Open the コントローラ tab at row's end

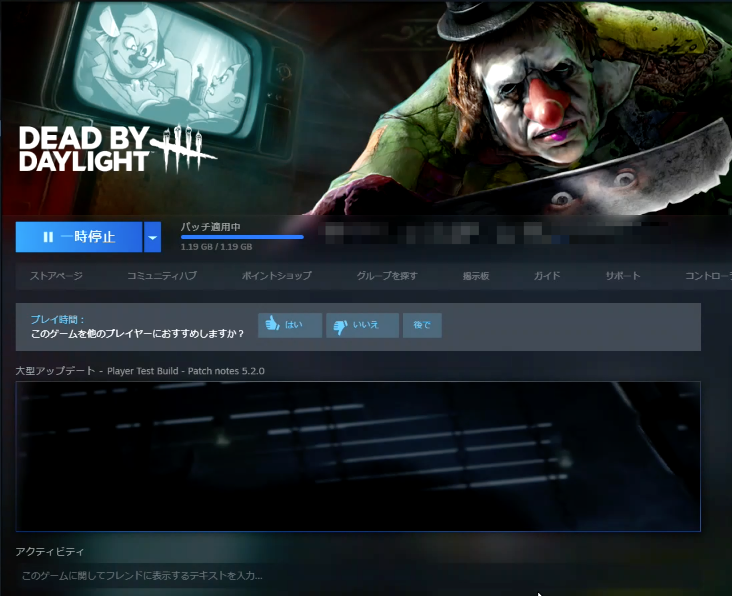click(x=708, y=276)
